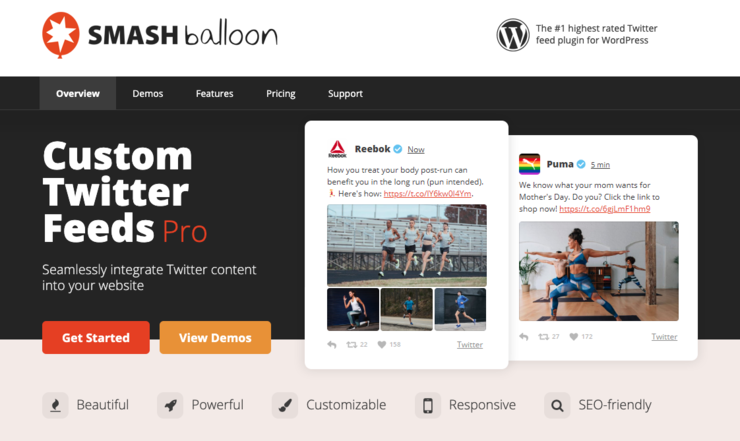Screen dimensions: 740x441
Task: Click Reebok avatar logo
Action: click(x=337, y=149)
